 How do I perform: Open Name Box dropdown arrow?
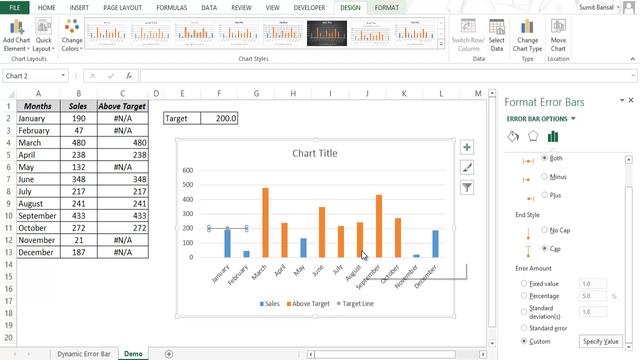pos(63,76)
